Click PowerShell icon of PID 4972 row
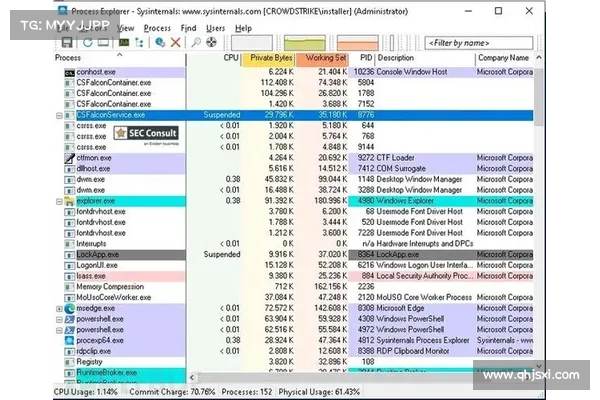Viewport: 600px width, 400px height. pyautogui.click(x=69, y=330)
